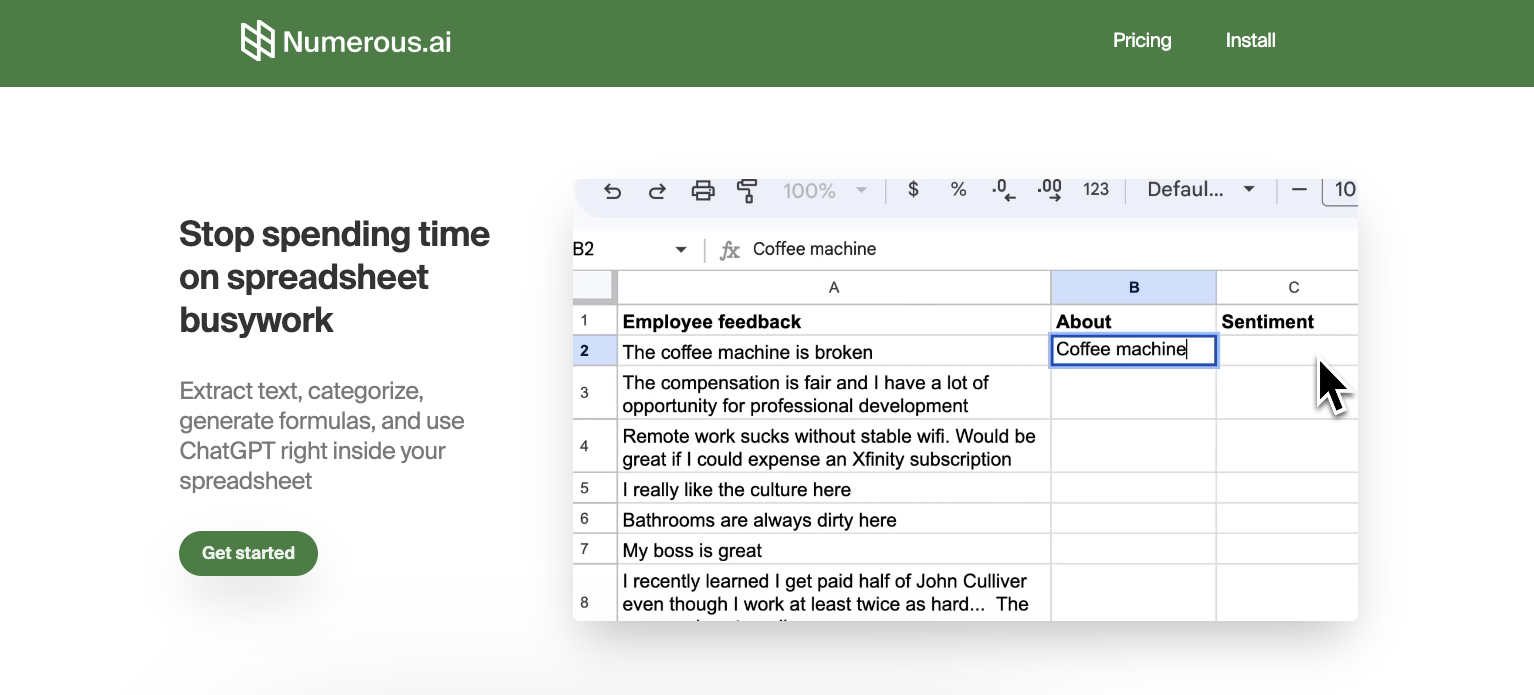This screenshot has height=695, width=1534.
Task: Click the Employee feedback header cell
Action: coord(834,321)
